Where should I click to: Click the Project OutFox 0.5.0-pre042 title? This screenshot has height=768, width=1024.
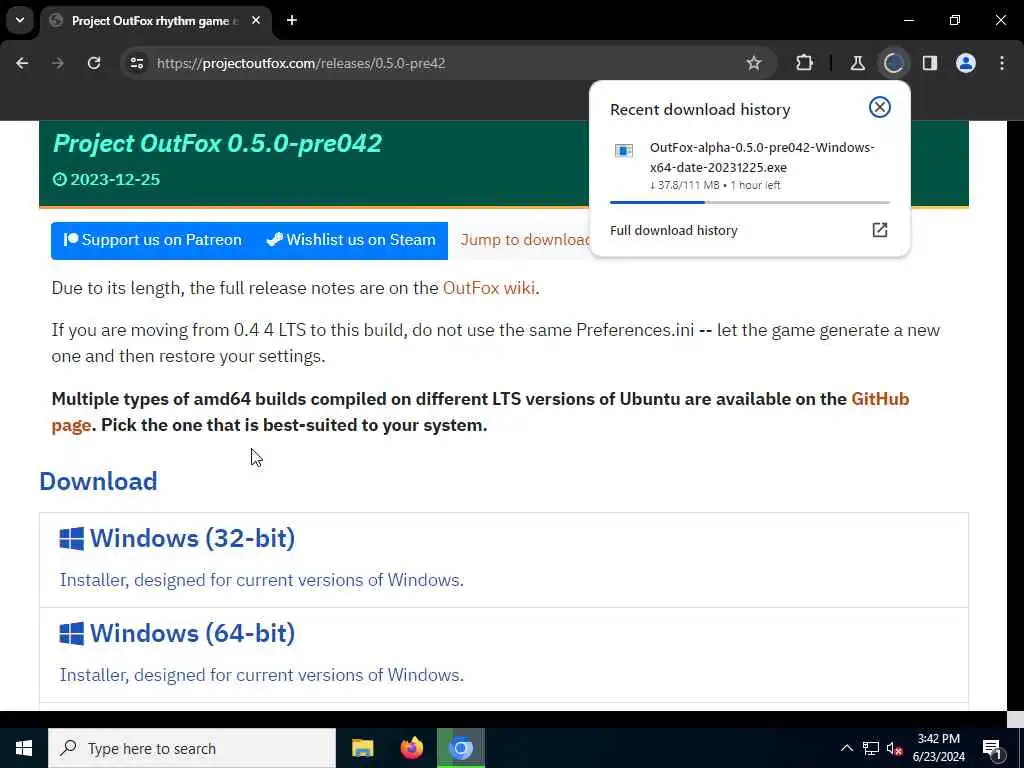pyautogui.click(x=217, y=144)
